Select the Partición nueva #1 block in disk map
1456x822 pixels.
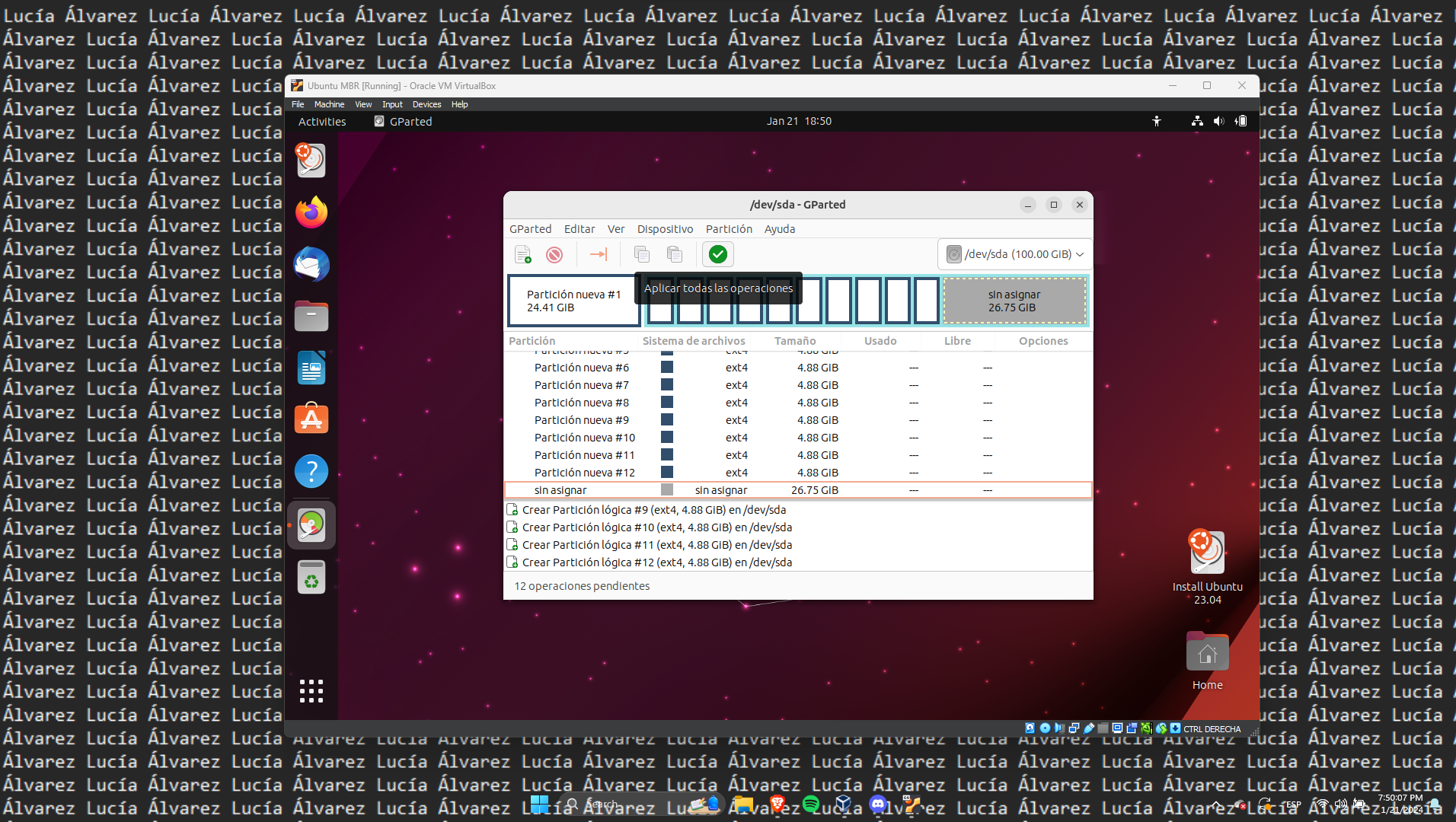click(573, 301)
